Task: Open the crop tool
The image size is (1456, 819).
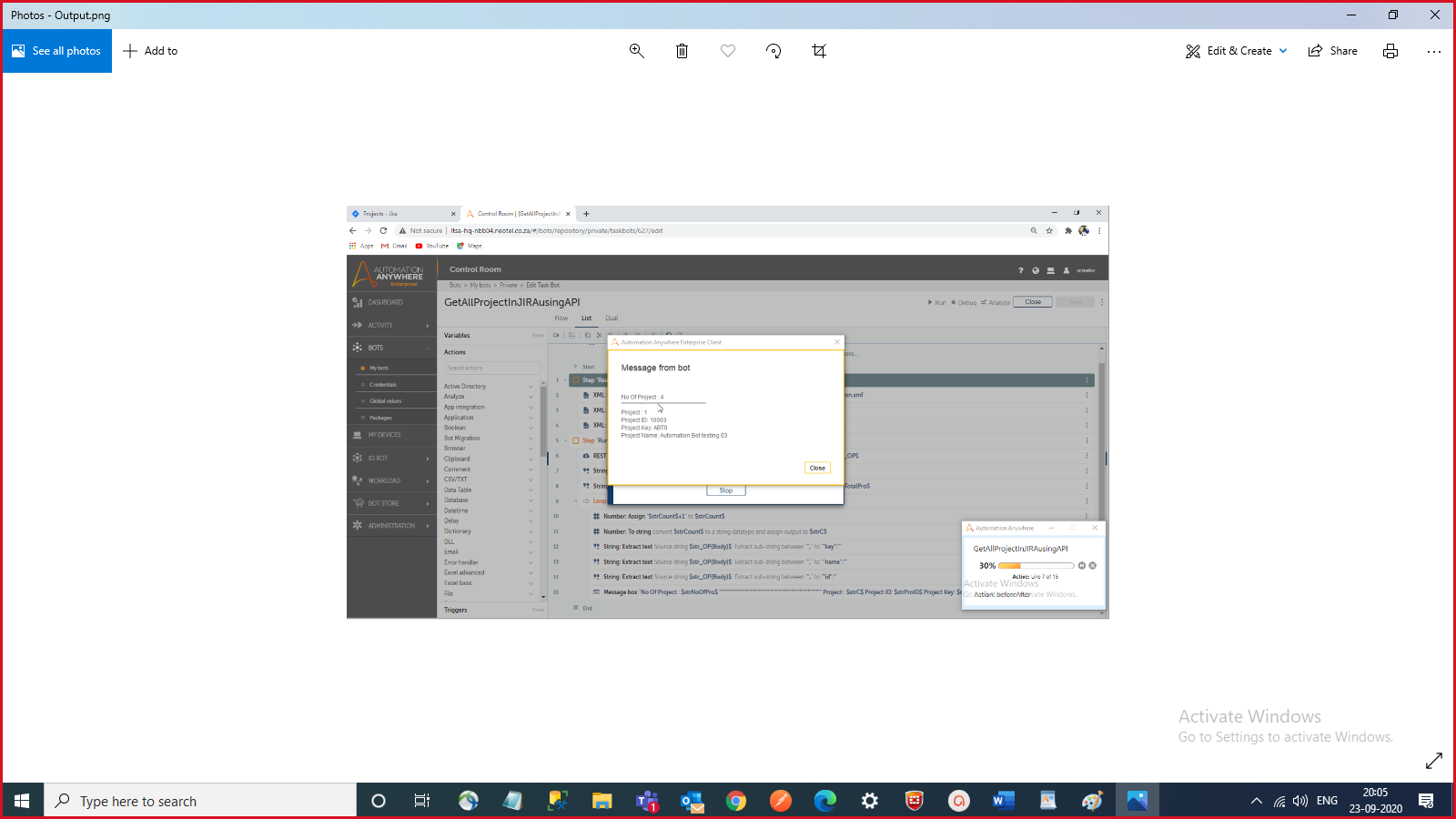Action: [x=819, y=51]
